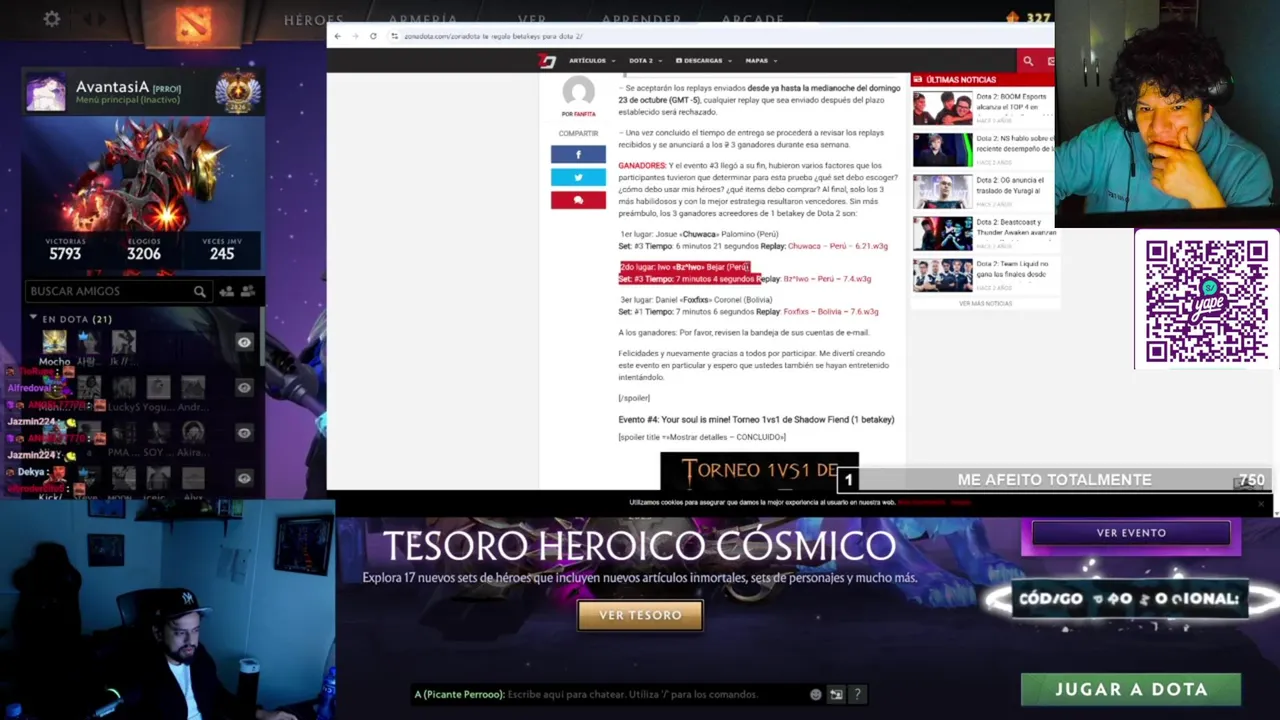Share article on Twitter
This screenshot has width=1280, height=720.
(x=578, y=177)
